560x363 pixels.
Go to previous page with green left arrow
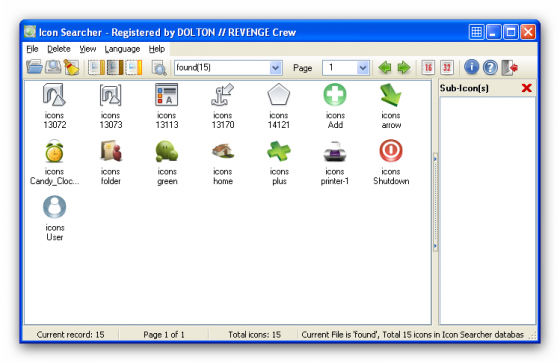pos(385,68)
